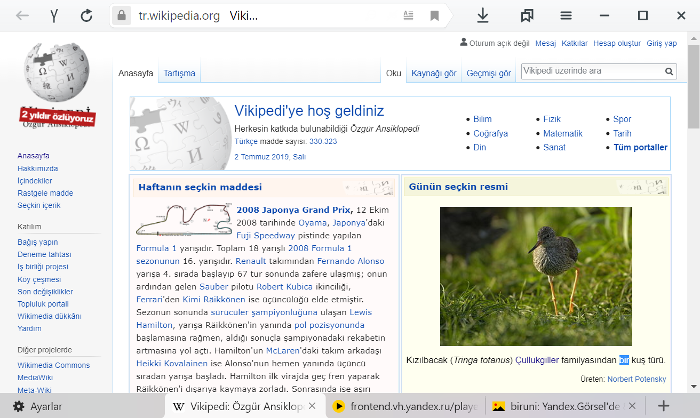The height and width of the screenshot is (418, 700).
Task: Close the biruni Yandex.Görsel tab
Action: (632, 406)
